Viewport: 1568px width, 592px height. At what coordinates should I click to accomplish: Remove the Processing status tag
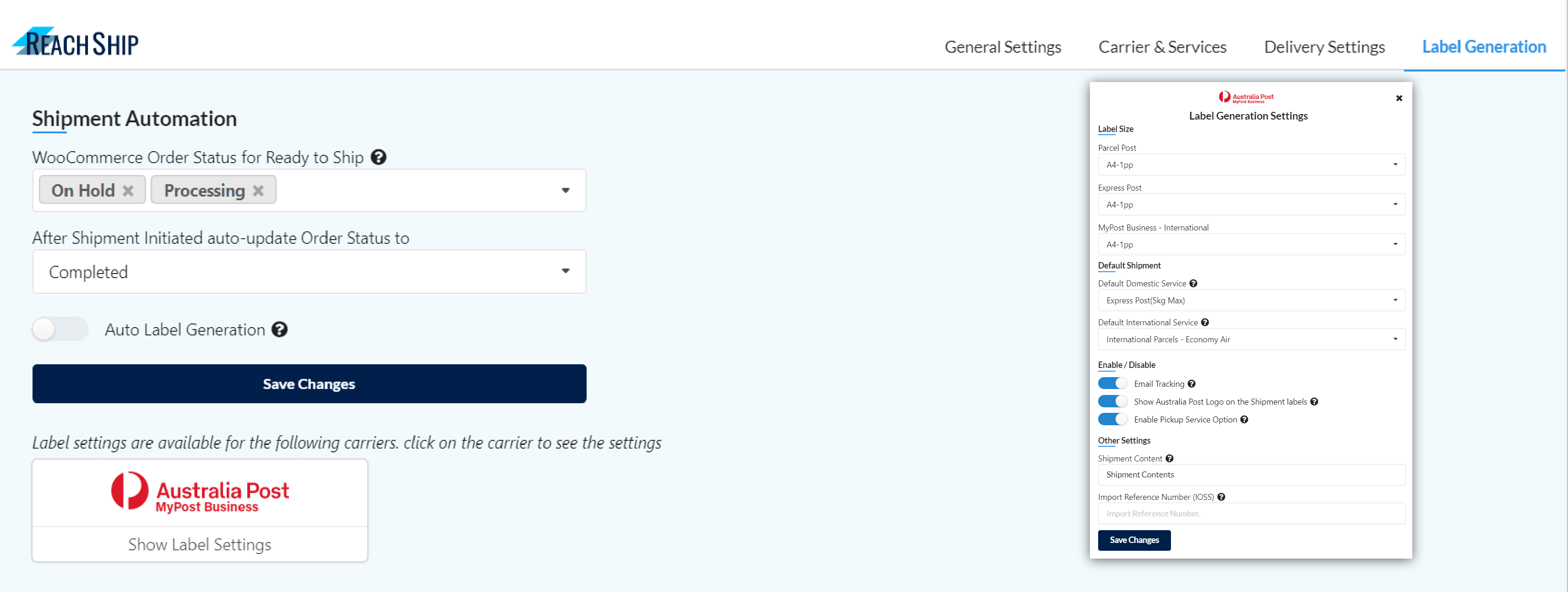pyautogui.click(x=258, y=191)
